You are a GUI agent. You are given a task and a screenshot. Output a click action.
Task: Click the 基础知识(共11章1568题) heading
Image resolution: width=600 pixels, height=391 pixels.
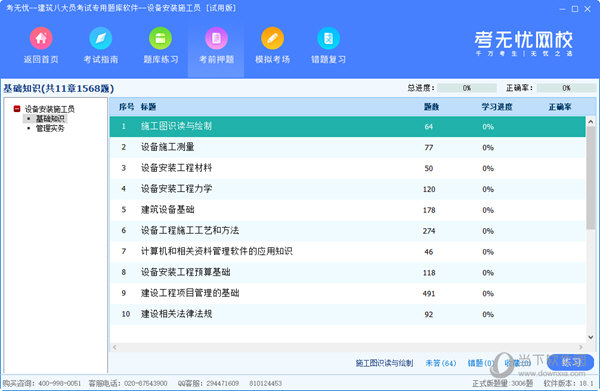pyautogui.click(x=59, y=88)
